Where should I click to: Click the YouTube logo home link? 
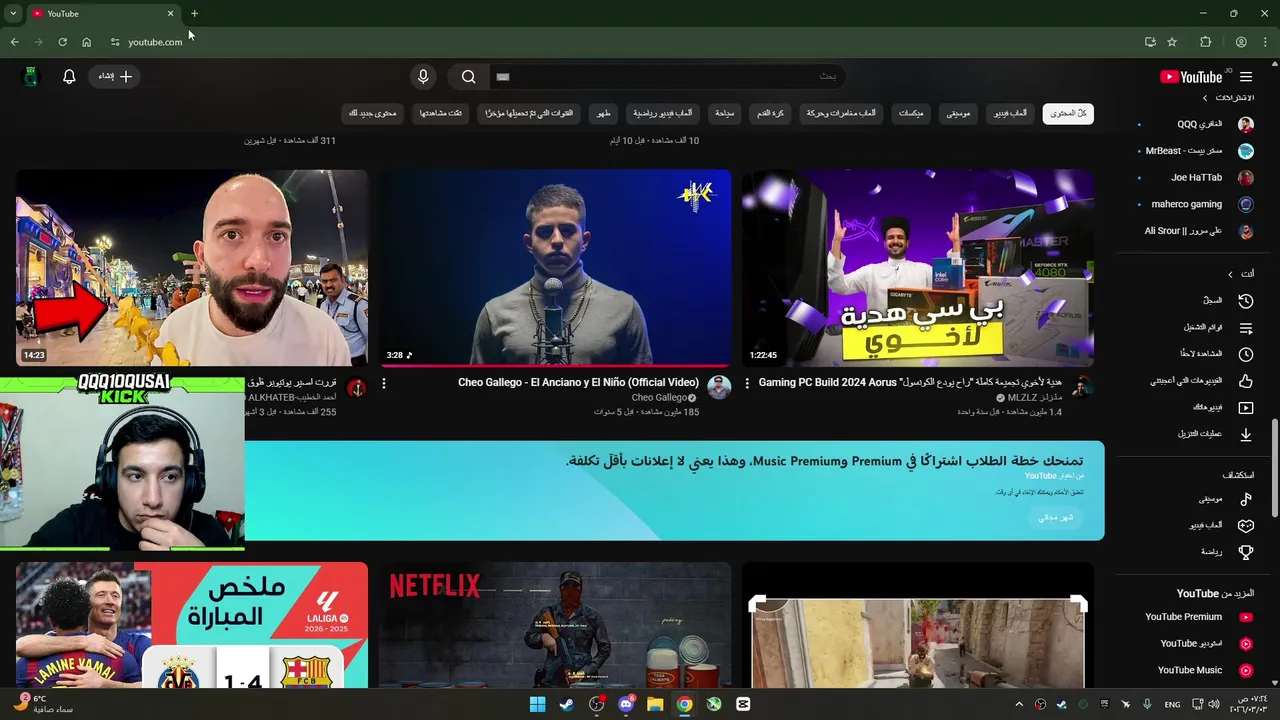point(1191,77)
